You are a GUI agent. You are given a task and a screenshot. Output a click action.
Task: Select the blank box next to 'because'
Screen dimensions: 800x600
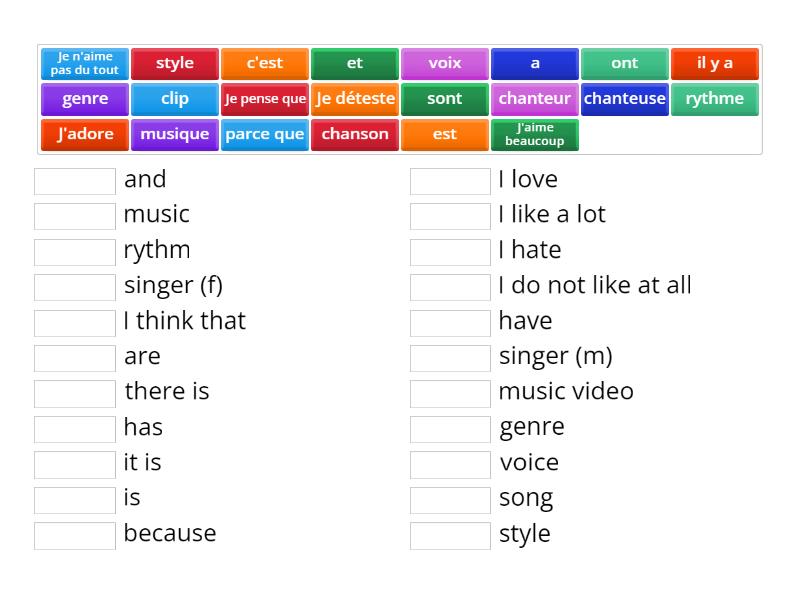click(x=74, y=534)
